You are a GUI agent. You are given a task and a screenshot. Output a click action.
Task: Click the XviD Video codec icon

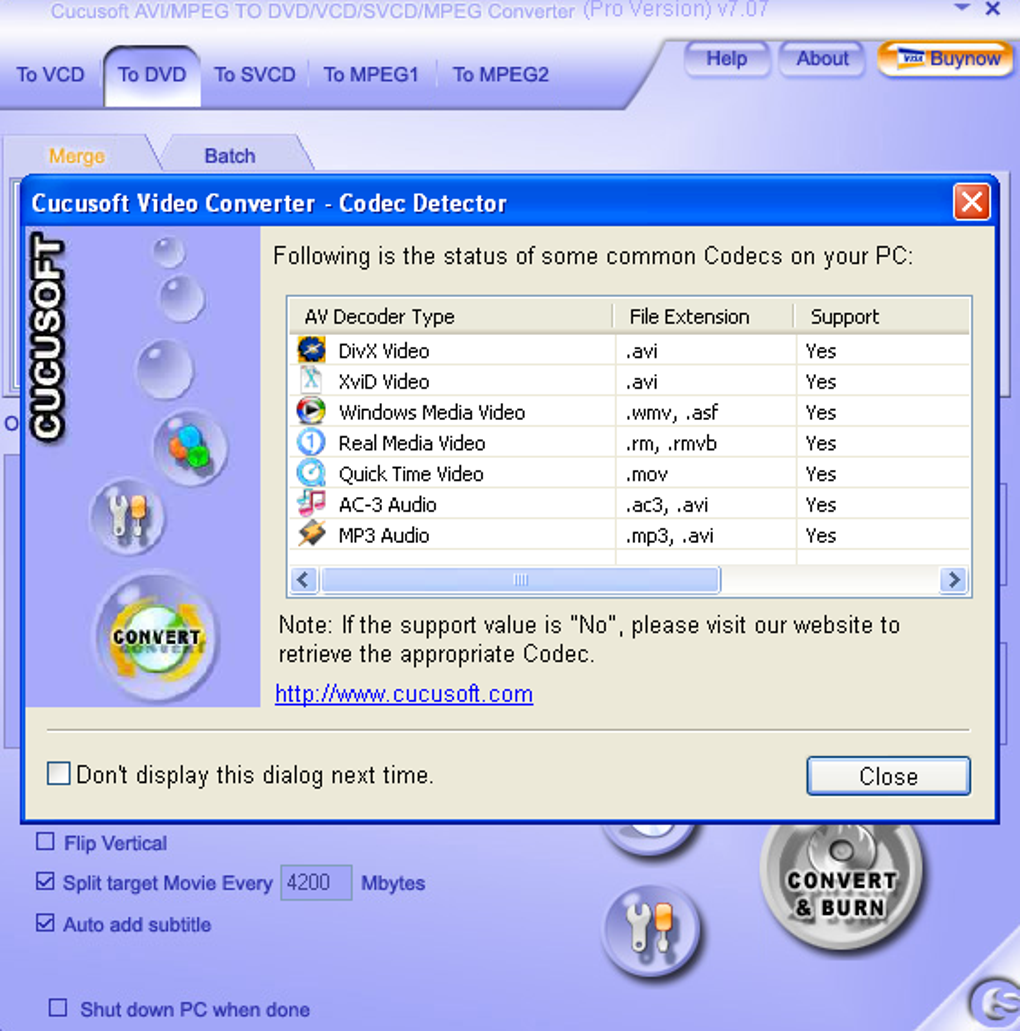click(311, 381)
